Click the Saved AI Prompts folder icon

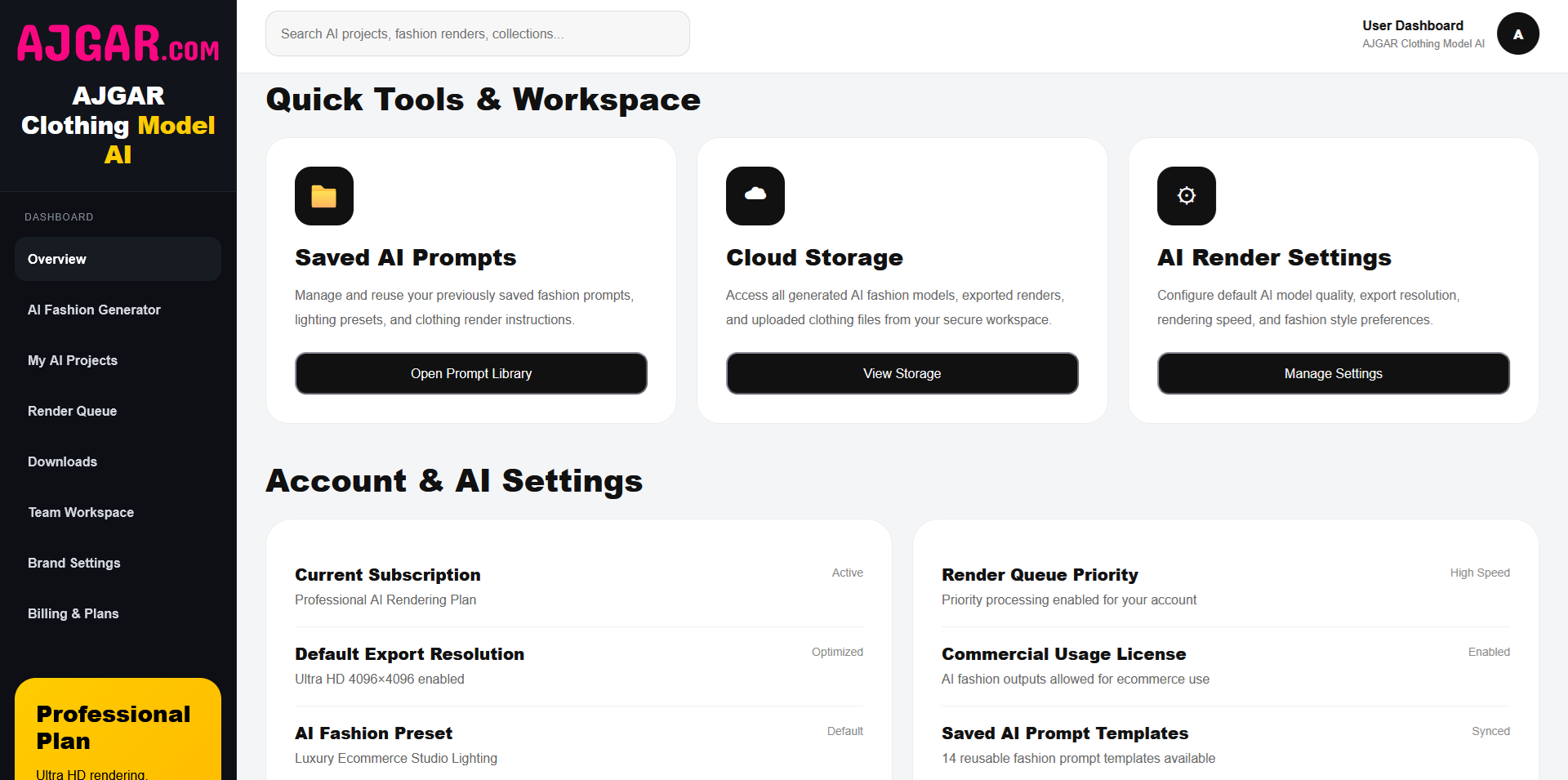point(324,196)
